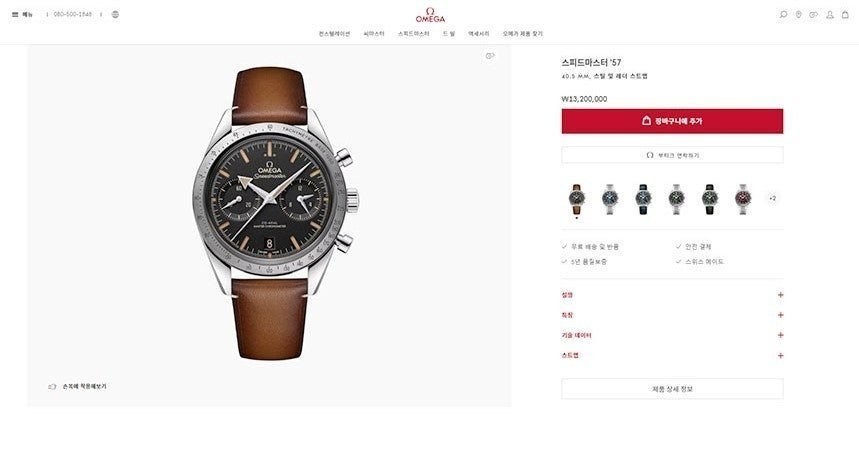Open the shopping bag icon in header
Viewport: 859px width, 463px height.
845,15
